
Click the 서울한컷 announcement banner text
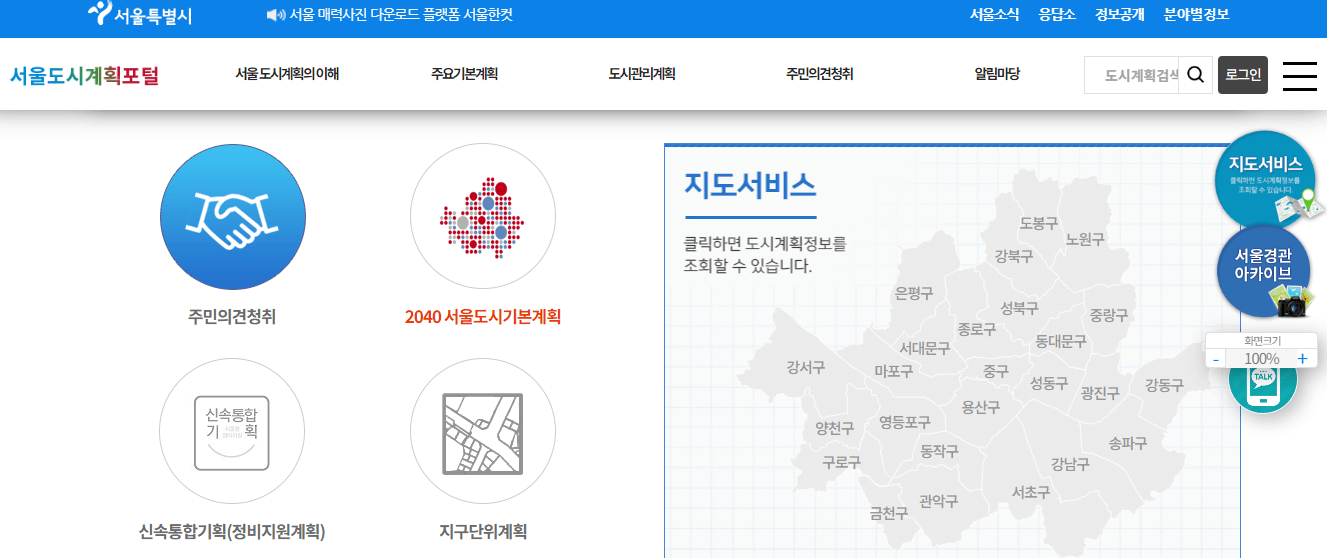[401, 15]
